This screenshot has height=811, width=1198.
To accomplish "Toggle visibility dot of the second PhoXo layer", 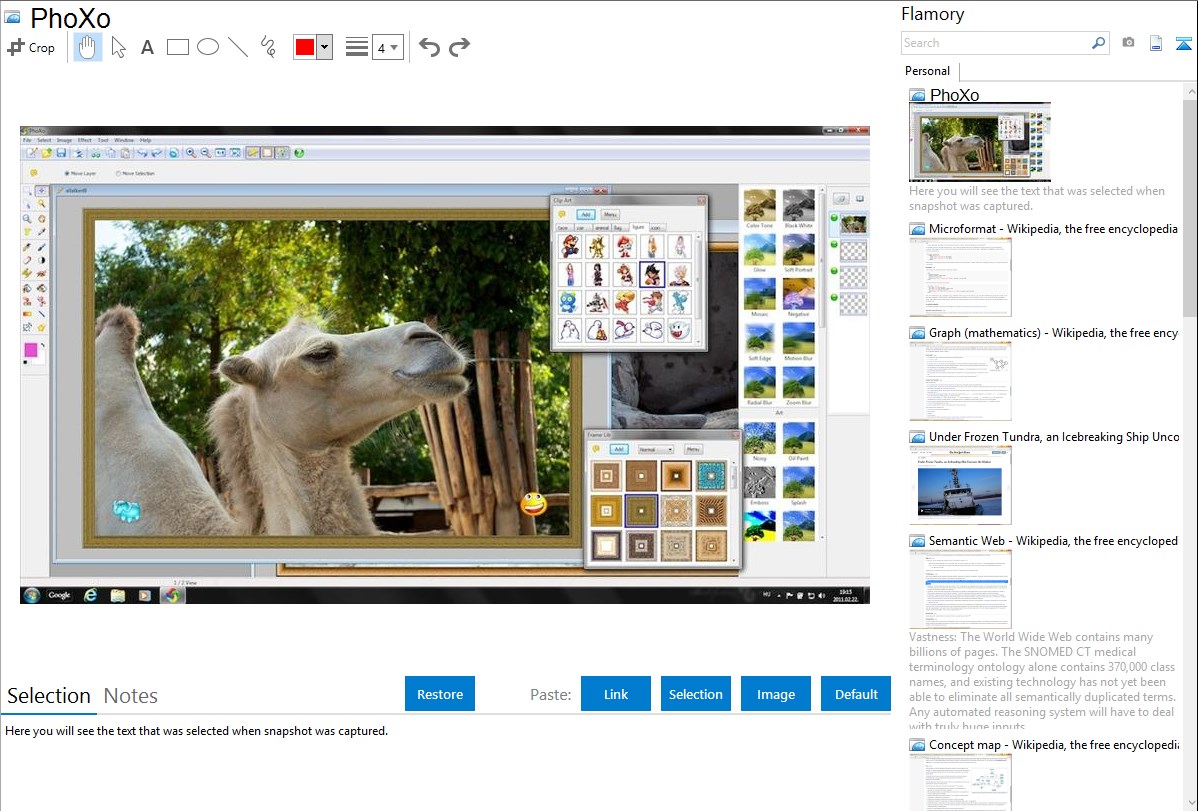I will (834, 245).
